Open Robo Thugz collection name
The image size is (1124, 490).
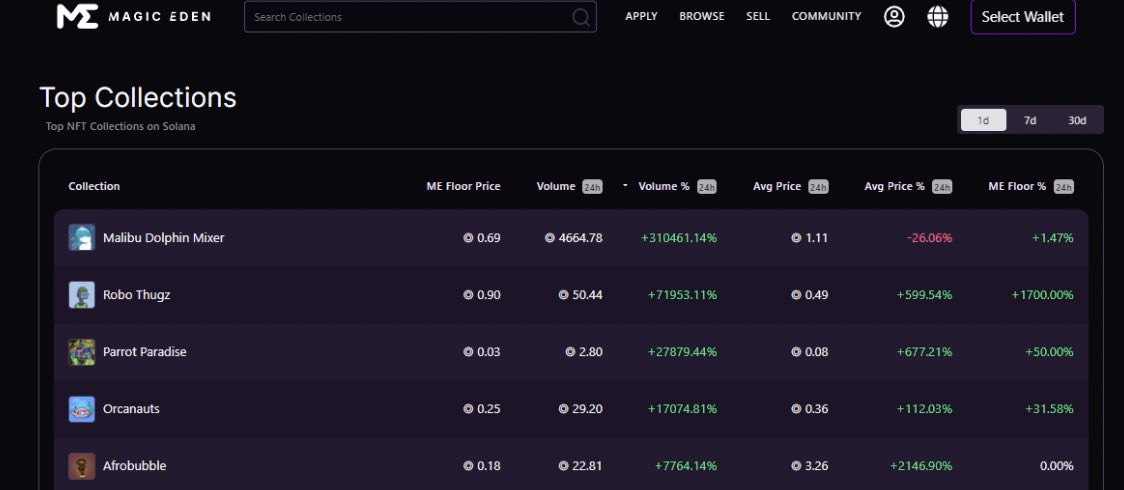pyautogui.click(x=137, y=294)
